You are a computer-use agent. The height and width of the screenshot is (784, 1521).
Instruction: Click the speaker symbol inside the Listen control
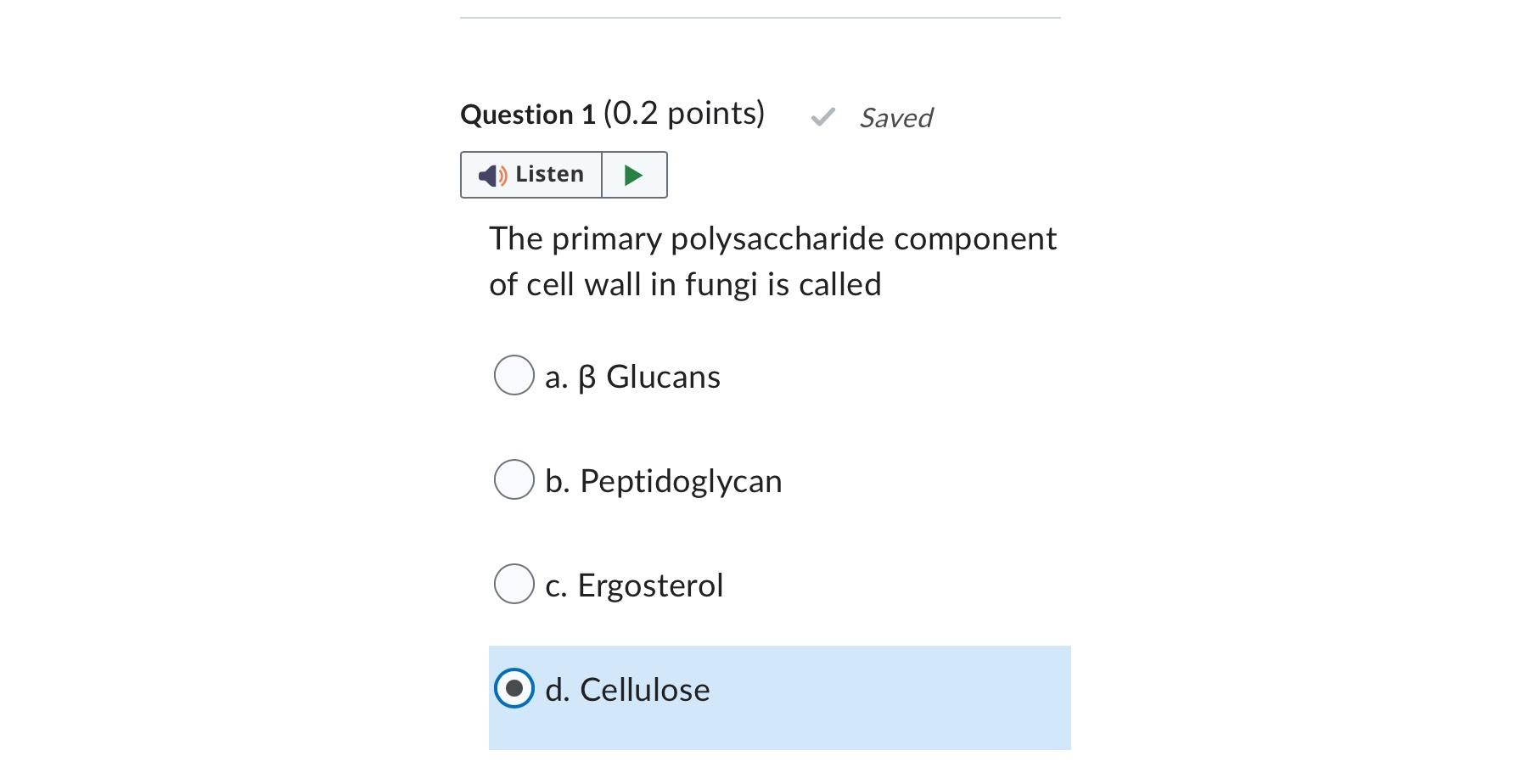[493, 175]
